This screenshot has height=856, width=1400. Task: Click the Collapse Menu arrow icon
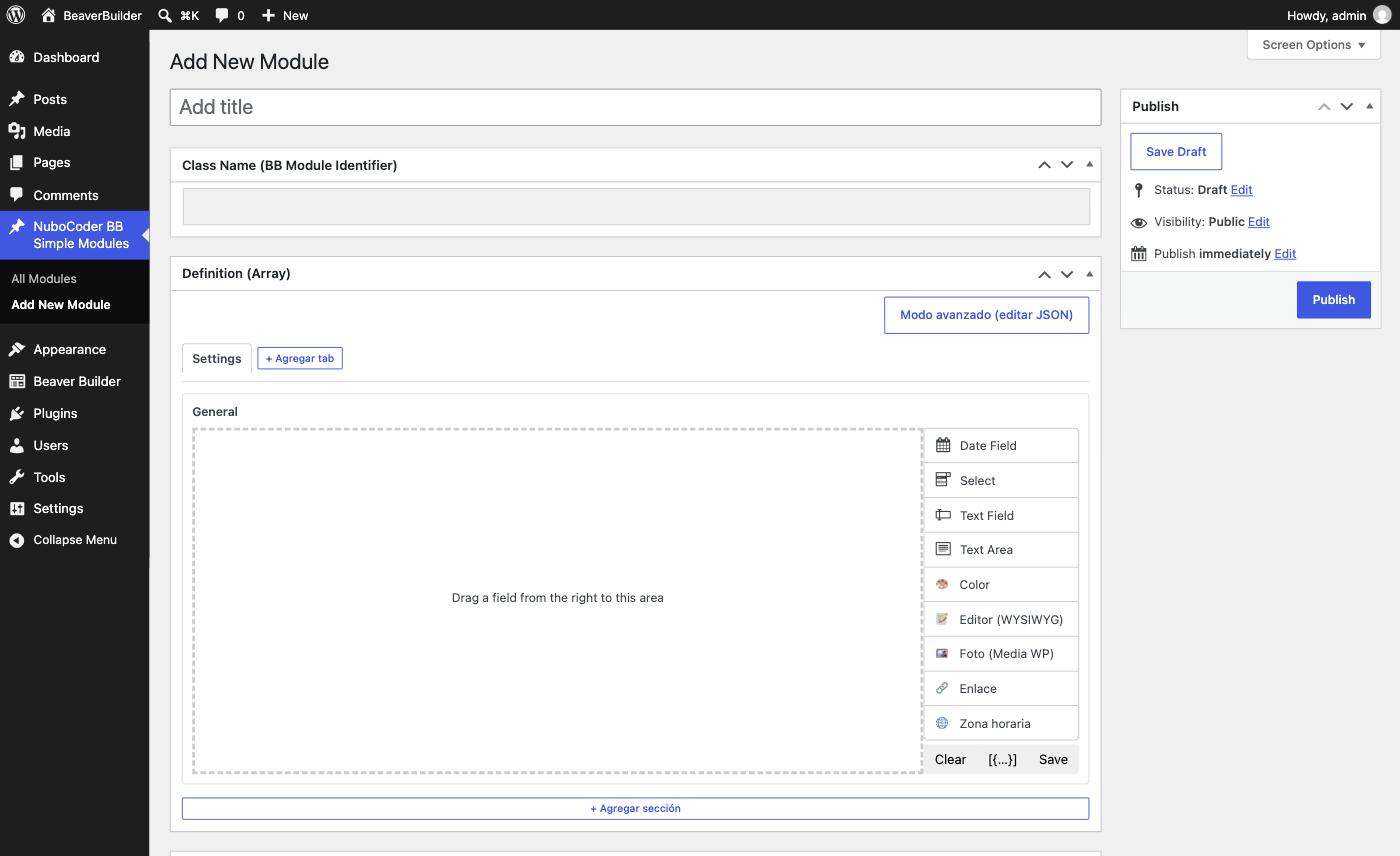click(x=17, y=540)
